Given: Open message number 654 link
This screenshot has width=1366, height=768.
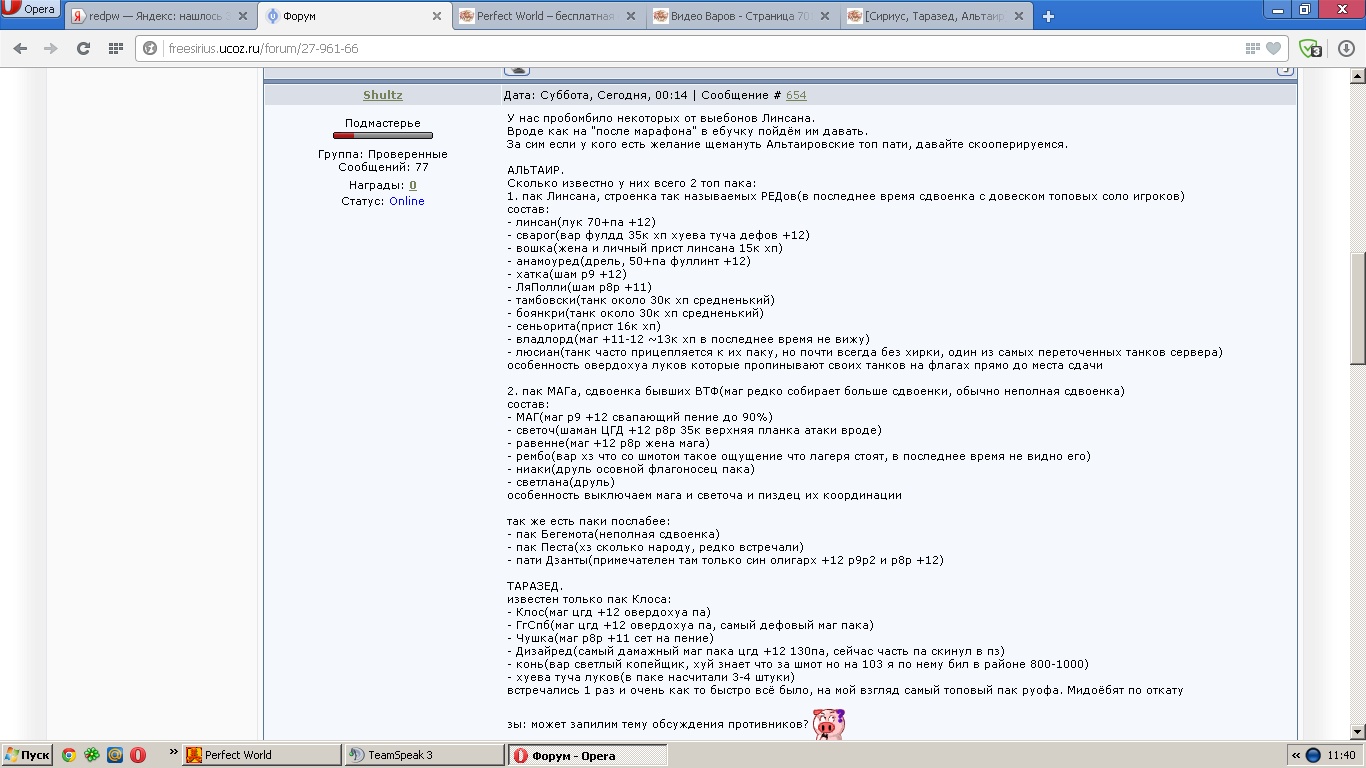Looking at the screenshot, I should (796, 95).
